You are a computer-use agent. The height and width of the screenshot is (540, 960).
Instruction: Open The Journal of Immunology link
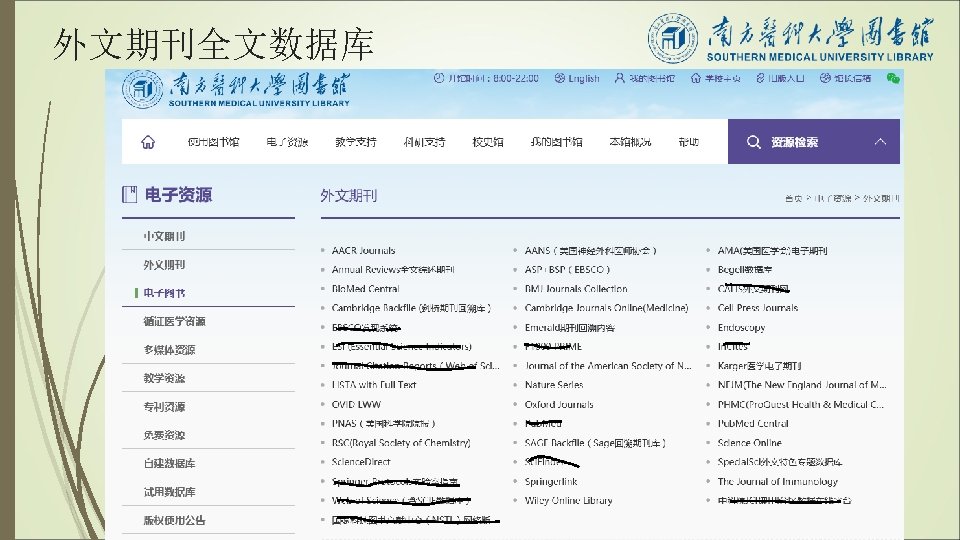[778, 482]
